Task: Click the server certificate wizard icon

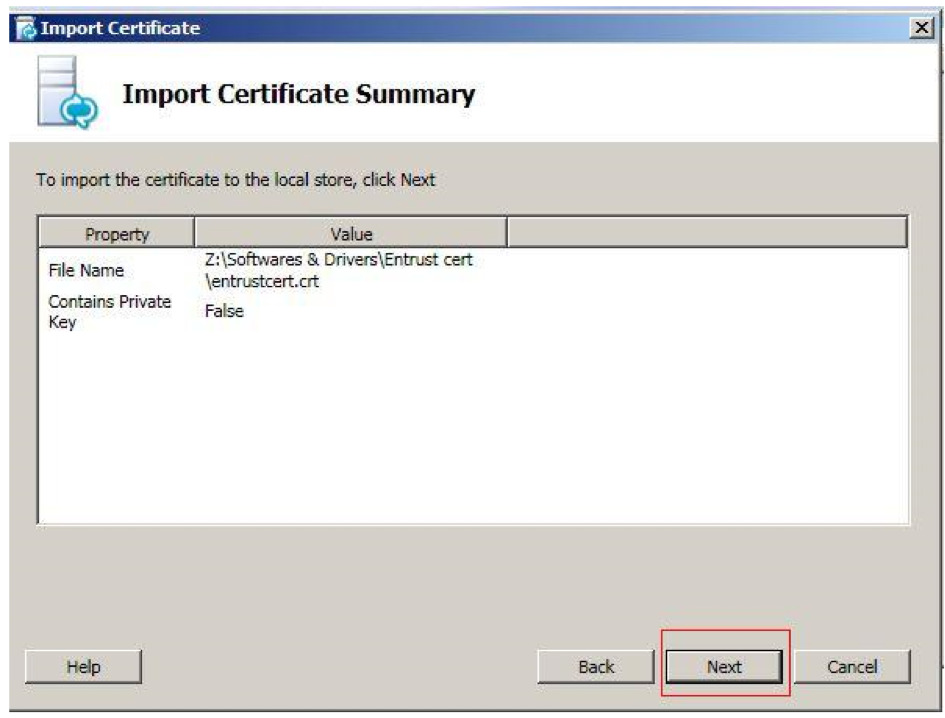Action: [66, 92]
